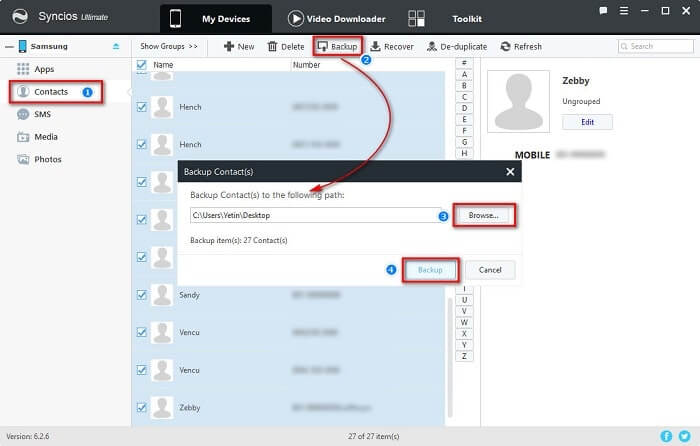Image resolution: width=700 pixels, height=446 pixels.
Task: Close the Backup Contact(s) dialog
Action: [x=510, y=172]
